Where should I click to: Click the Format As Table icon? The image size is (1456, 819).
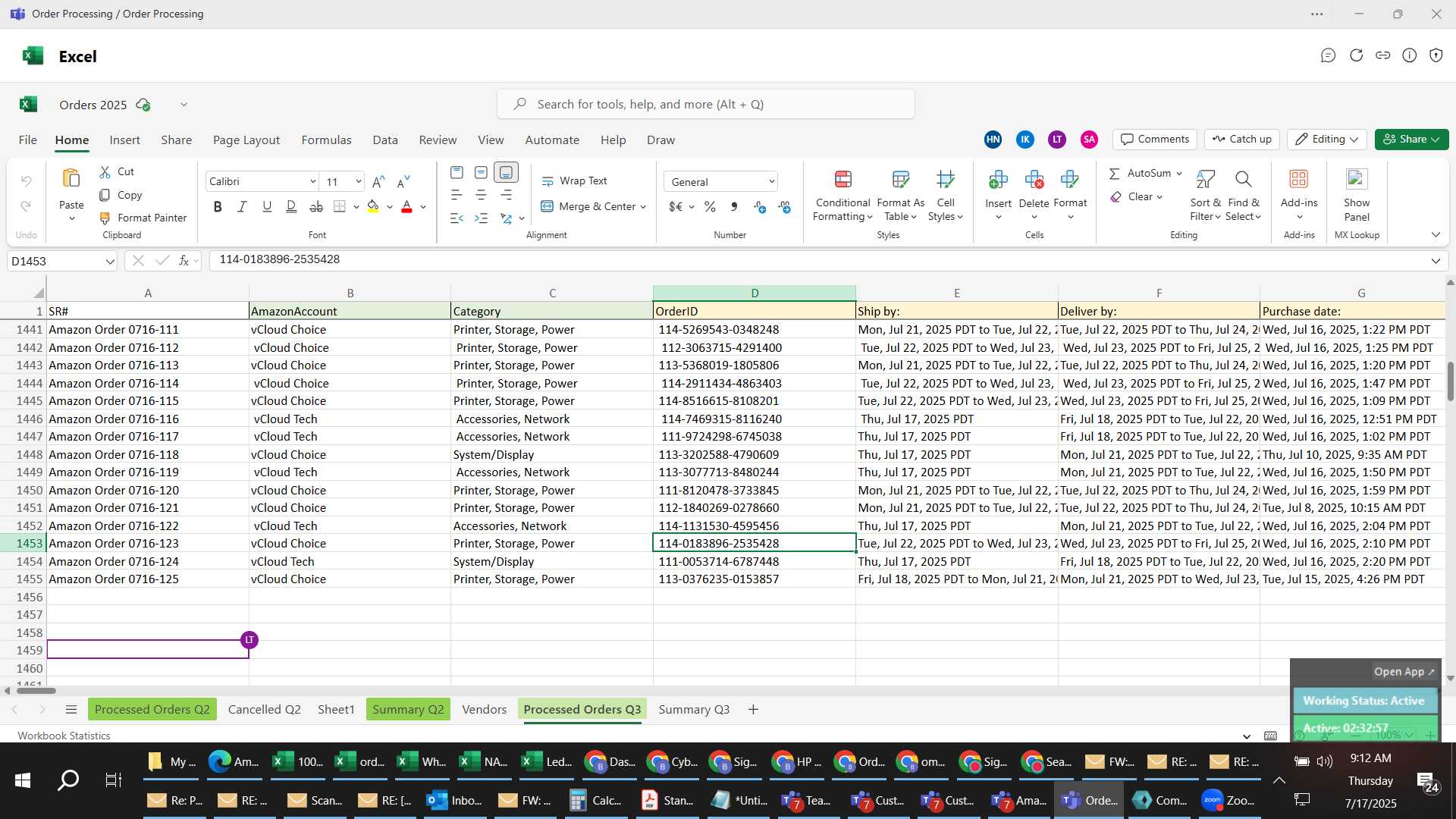[x=900, y=180]
